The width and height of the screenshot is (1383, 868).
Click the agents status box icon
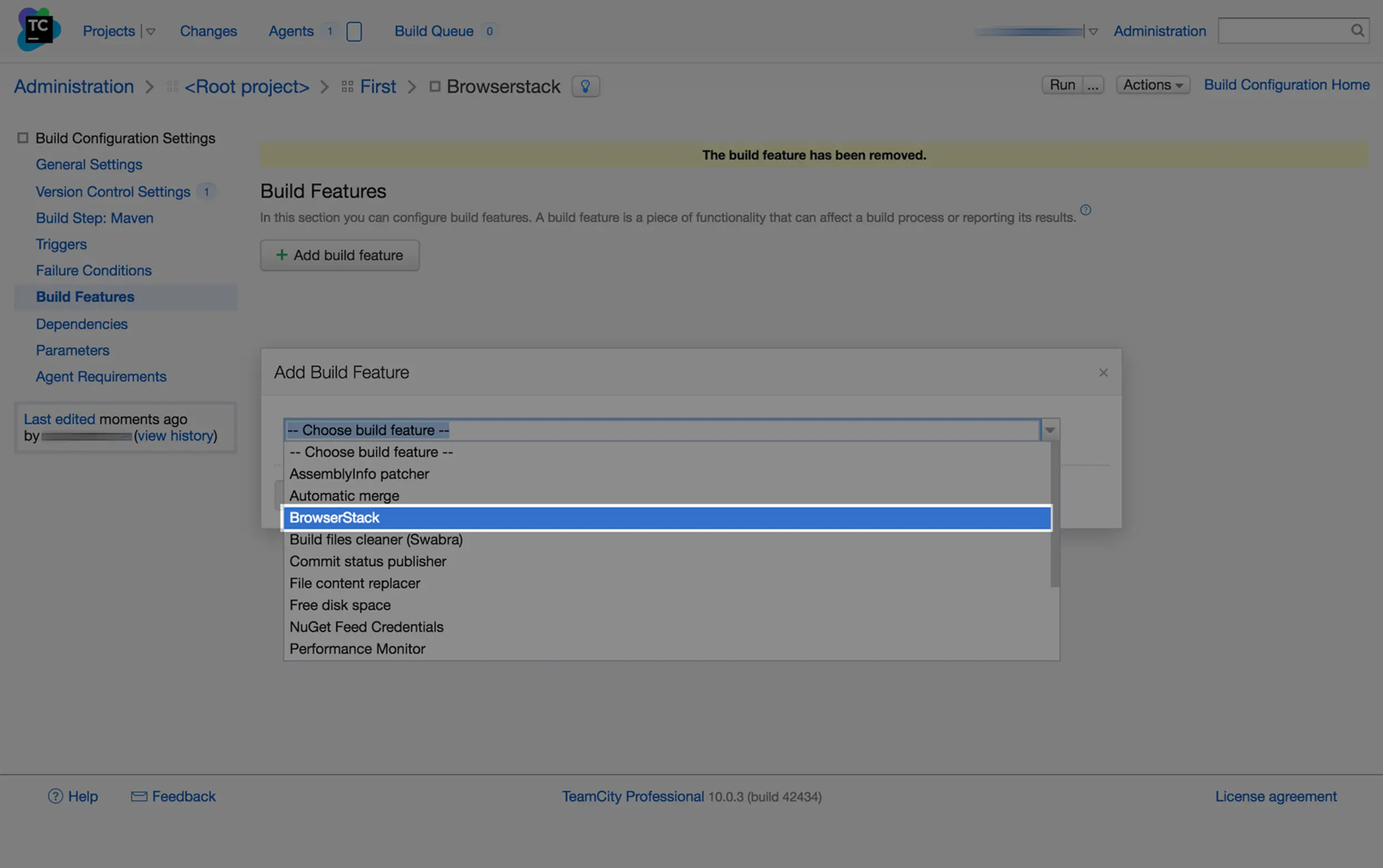[x=354, y=31]
